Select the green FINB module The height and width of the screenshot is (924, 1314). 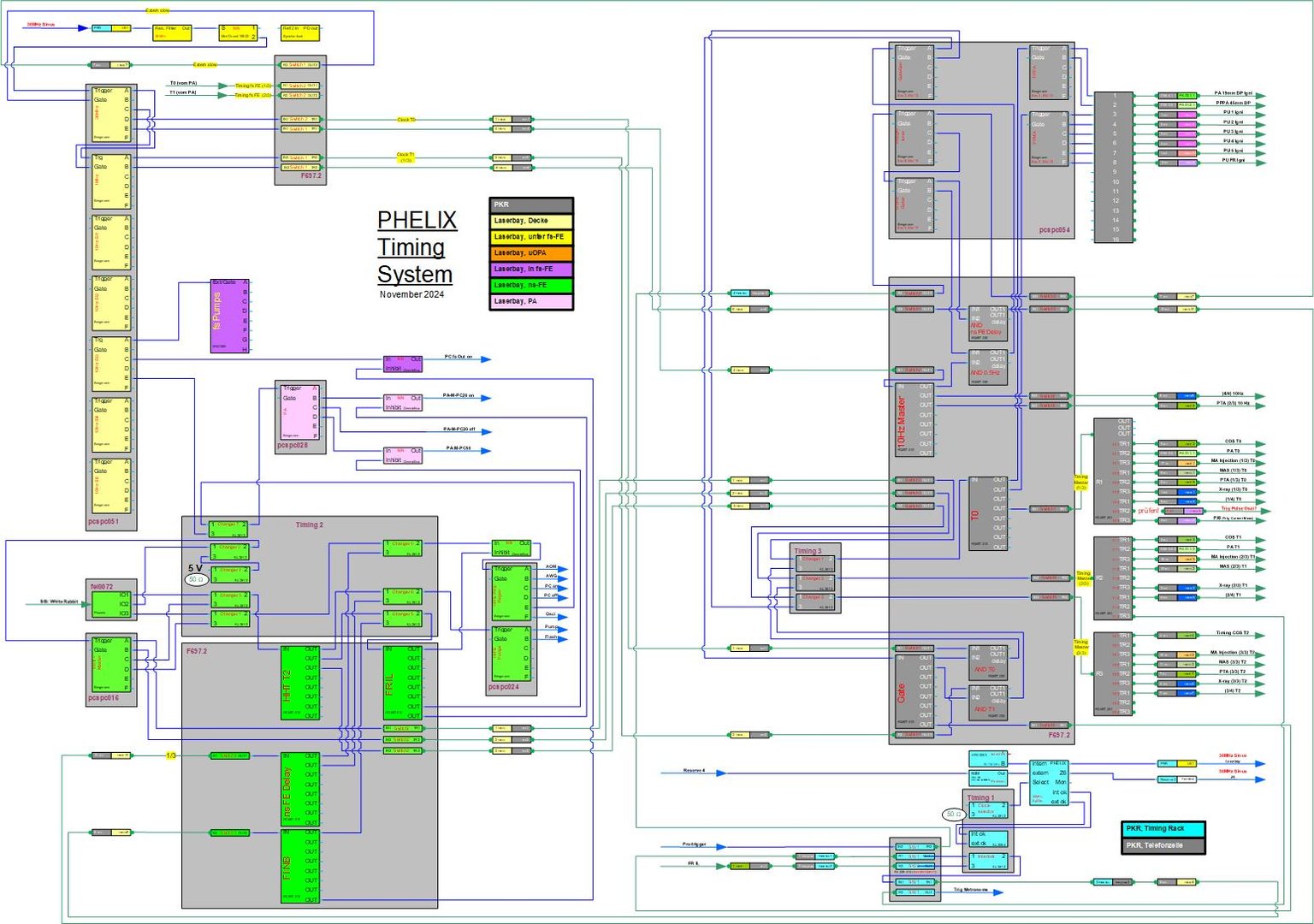(x=299, y=866)
